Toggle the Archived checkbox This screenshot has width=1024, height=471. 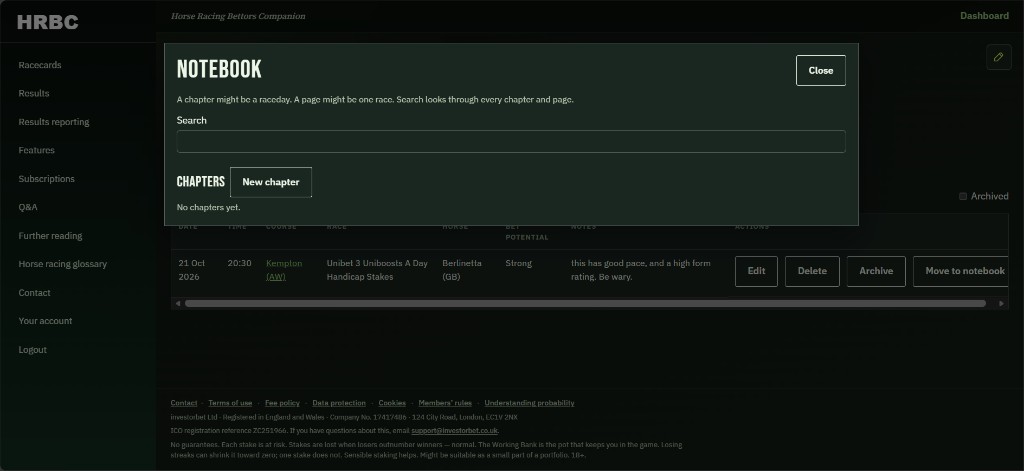963,196
